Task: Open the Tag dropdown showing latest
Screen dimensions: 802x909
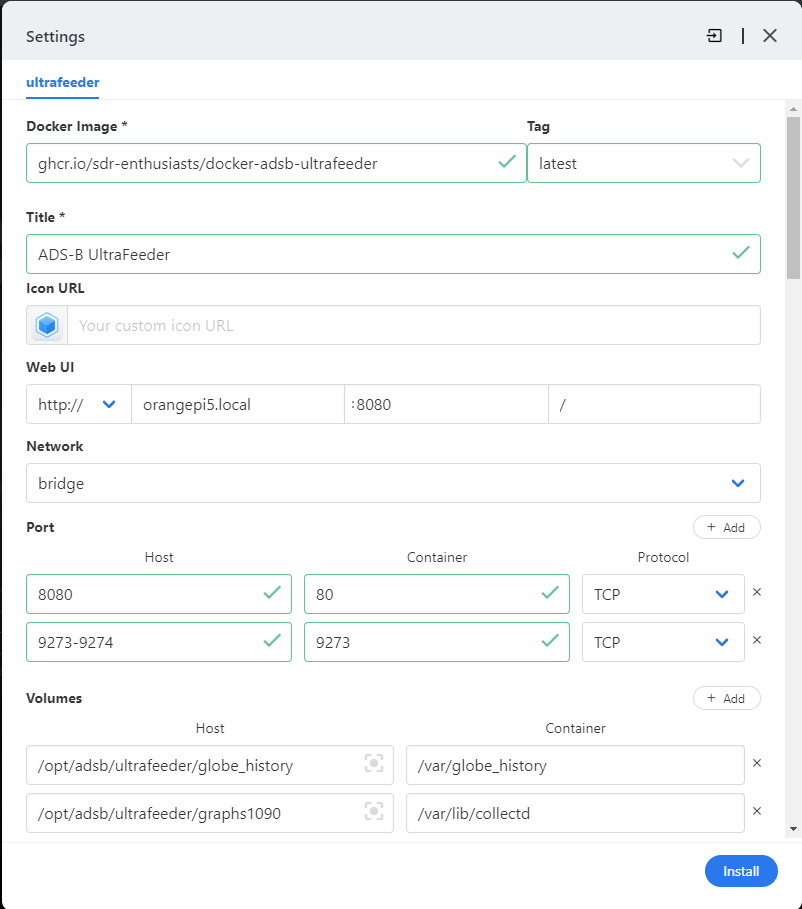Action: 644,163
